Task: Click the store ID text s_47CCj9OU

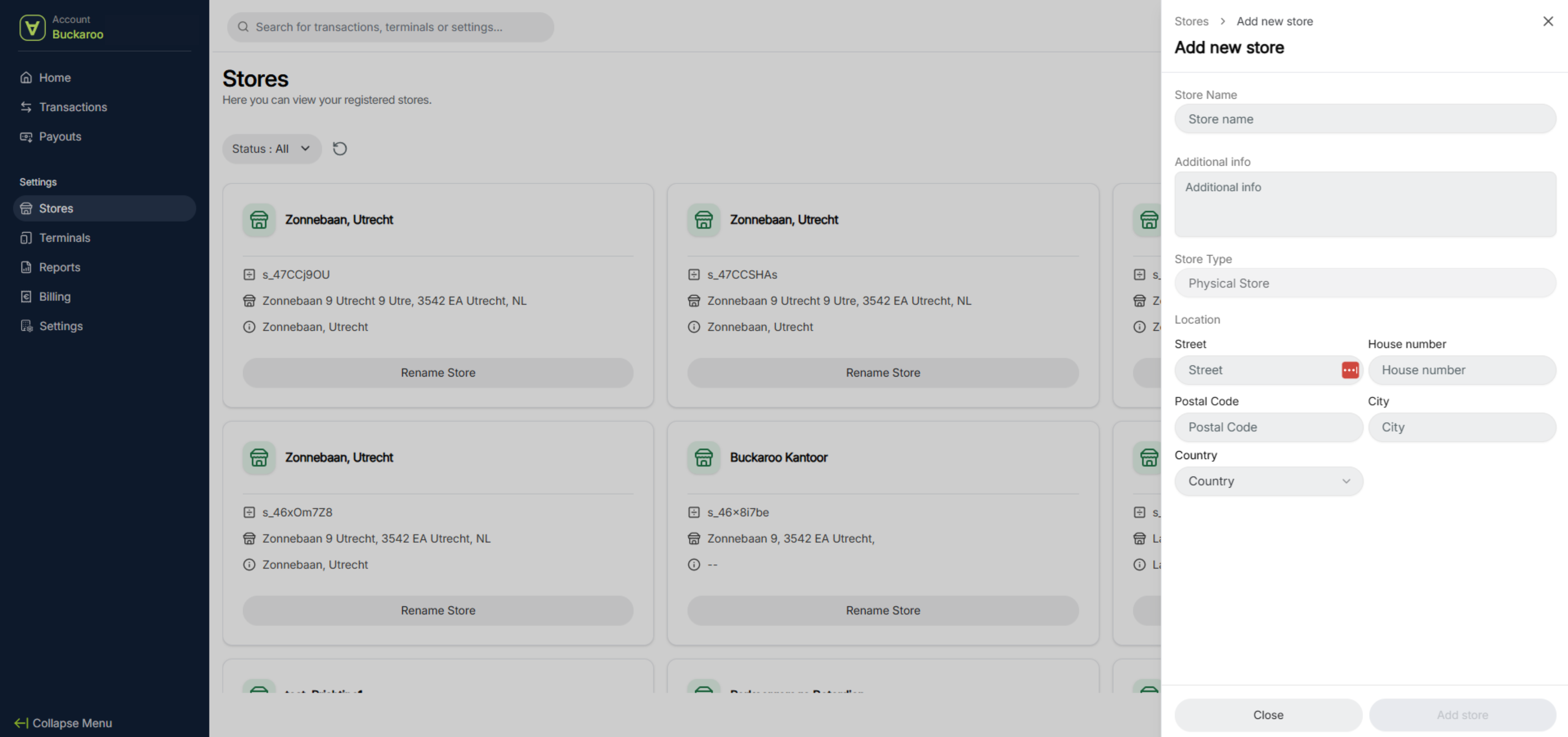Action: pos(296,275)
